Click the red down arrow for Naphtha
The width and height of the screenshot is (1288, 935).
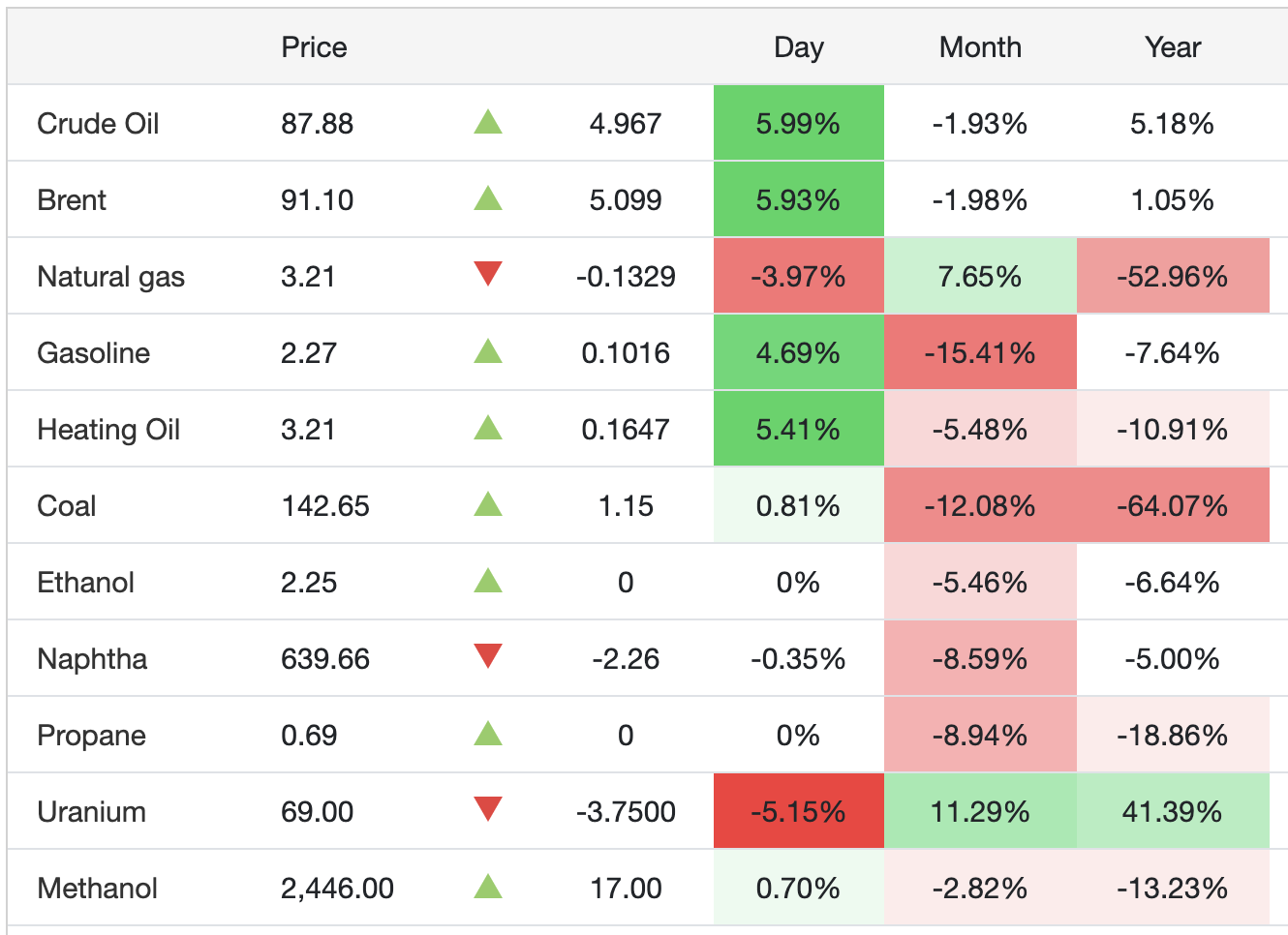coord(488,656)
